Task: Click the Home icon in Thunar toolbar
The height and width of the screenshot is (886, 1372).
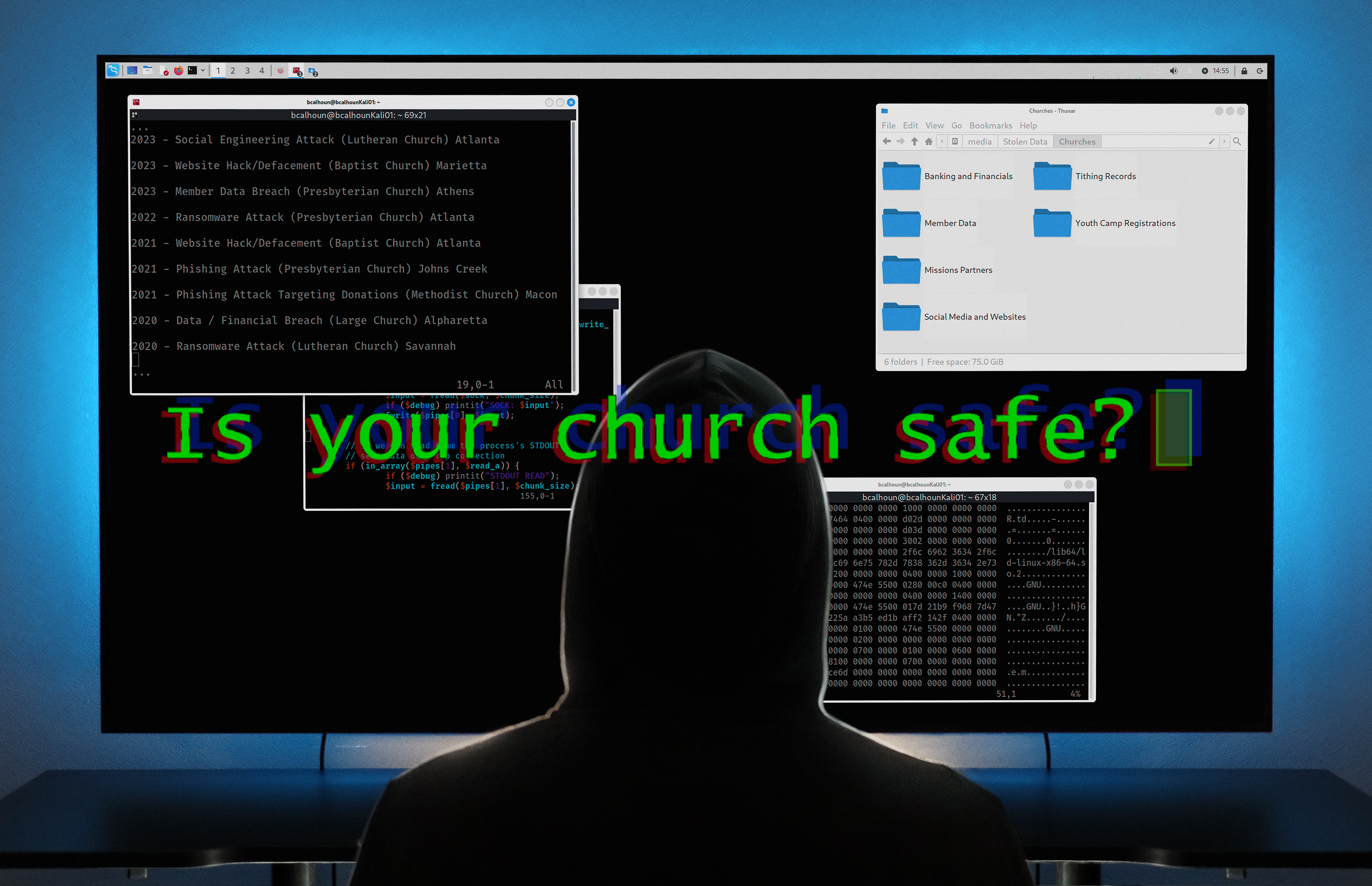Action: click(928, 141)
